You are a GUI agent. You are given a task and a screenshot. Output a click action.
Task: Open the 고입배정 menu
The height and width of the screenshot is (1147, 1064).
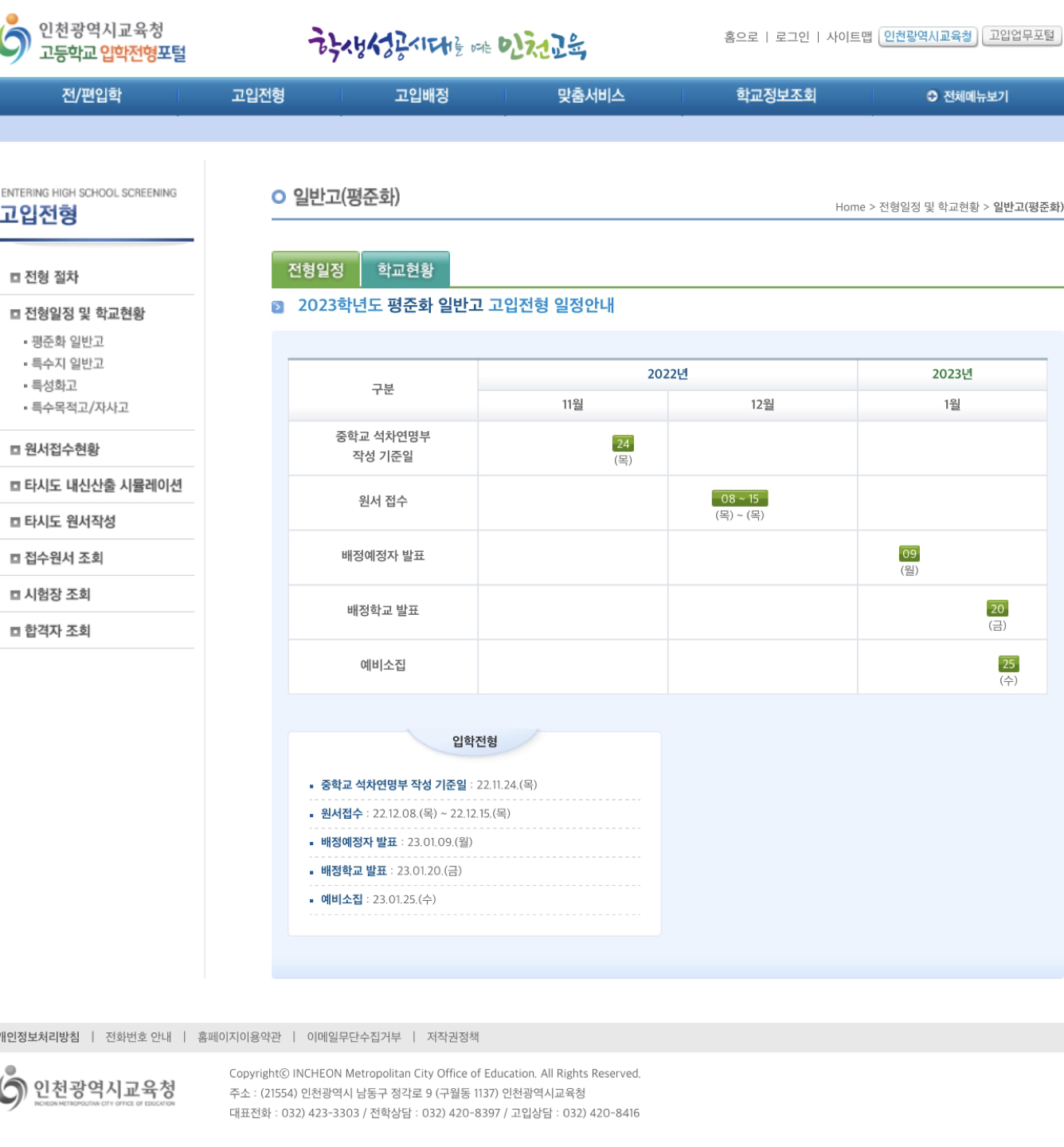pos(421,96)
